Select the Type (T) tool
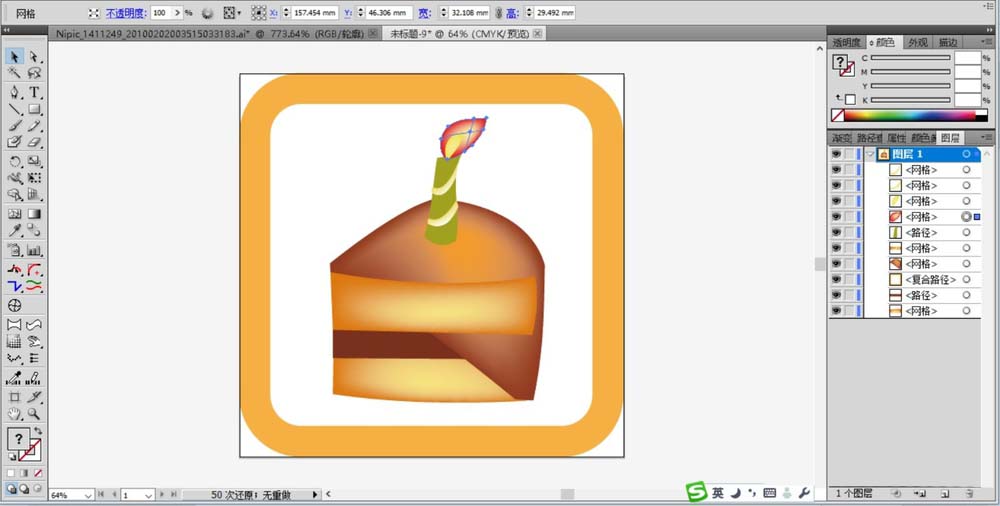Screen dimensions: 1000x506 tap(35, 92)
